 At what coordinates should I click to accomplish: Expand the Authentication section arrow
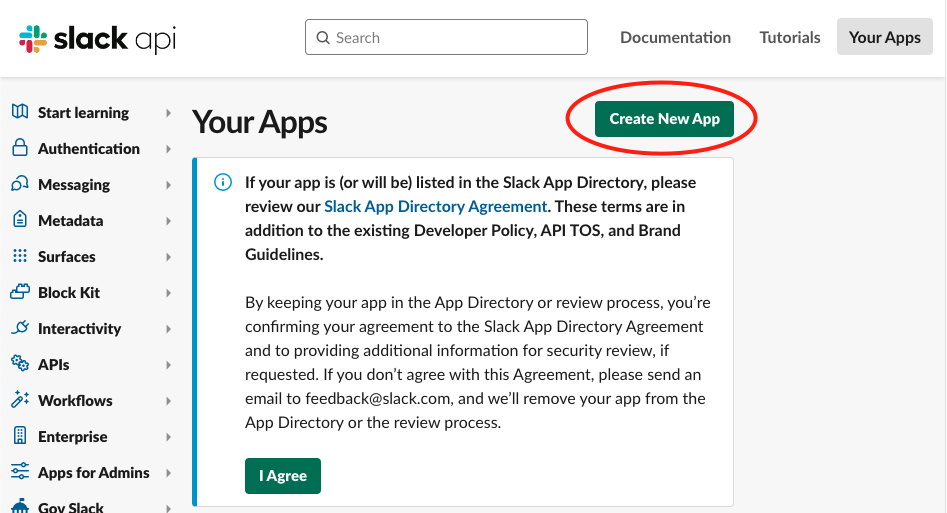point(169,149)
